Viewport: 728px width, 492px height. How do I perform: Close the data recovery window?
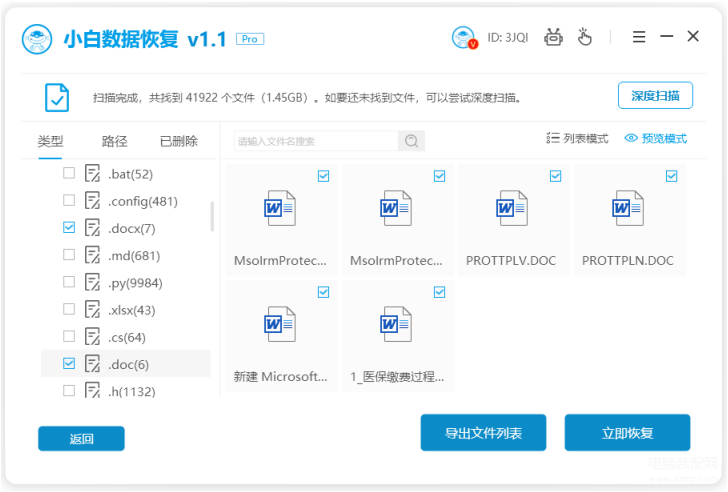click(693, 36)
